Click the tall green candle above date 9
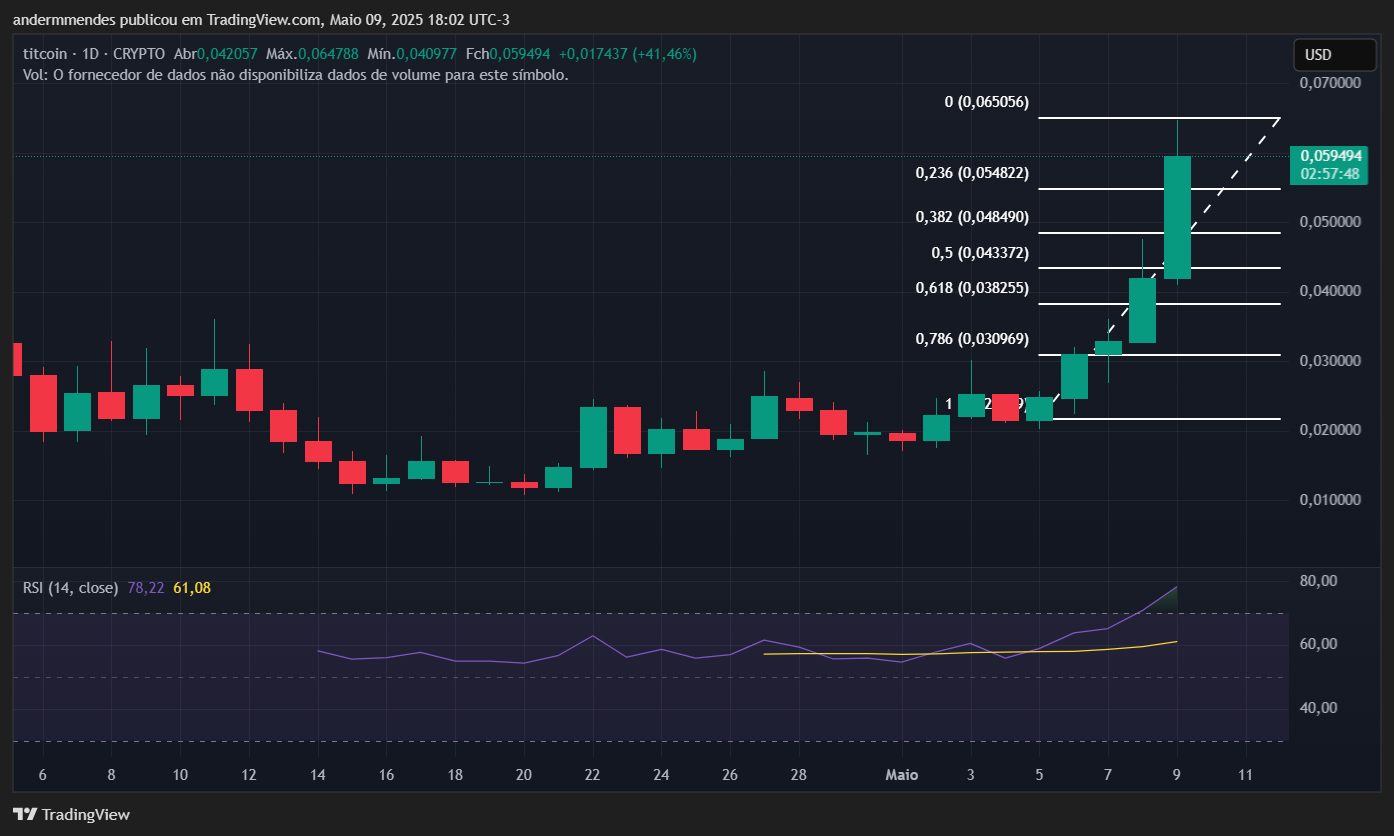Screen dimensions: 1394x836 (1177, 217)
